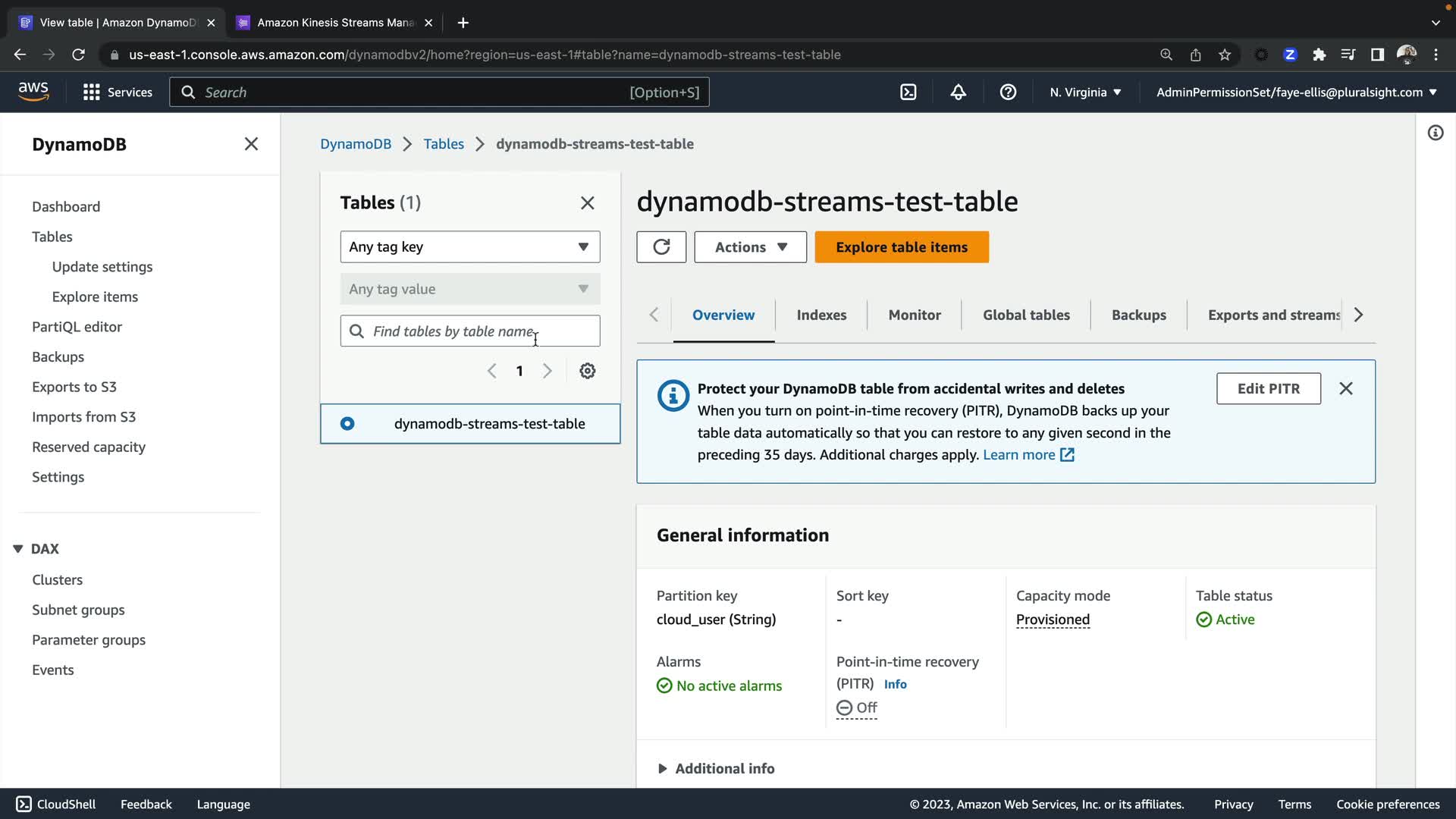
Task: Open AWS CloudShell icon in top navbar
Action: [x=908, y=92]
